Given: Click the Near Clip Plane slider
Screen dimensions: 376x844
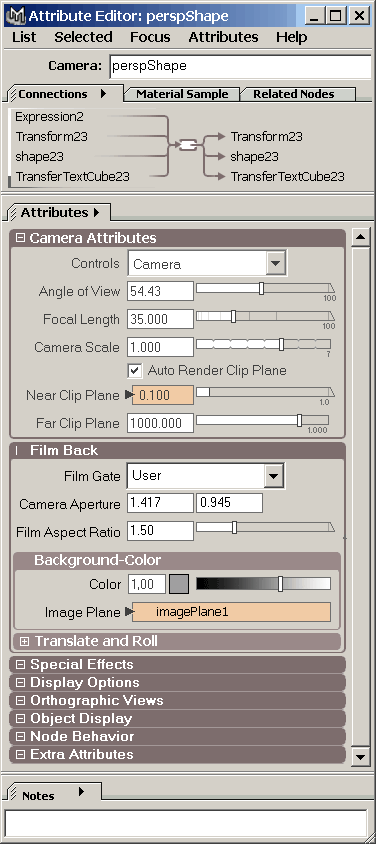Looking at the screenshot, I should (264, 393).
